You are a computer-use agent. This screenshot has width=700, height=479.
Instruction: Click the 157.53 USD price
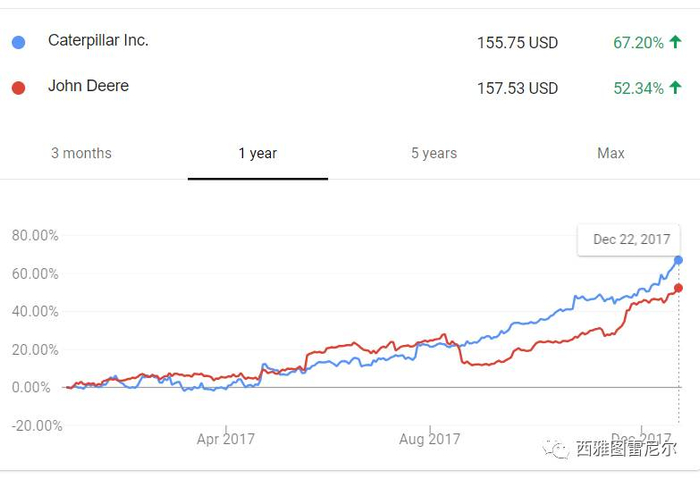pos(517,89)
